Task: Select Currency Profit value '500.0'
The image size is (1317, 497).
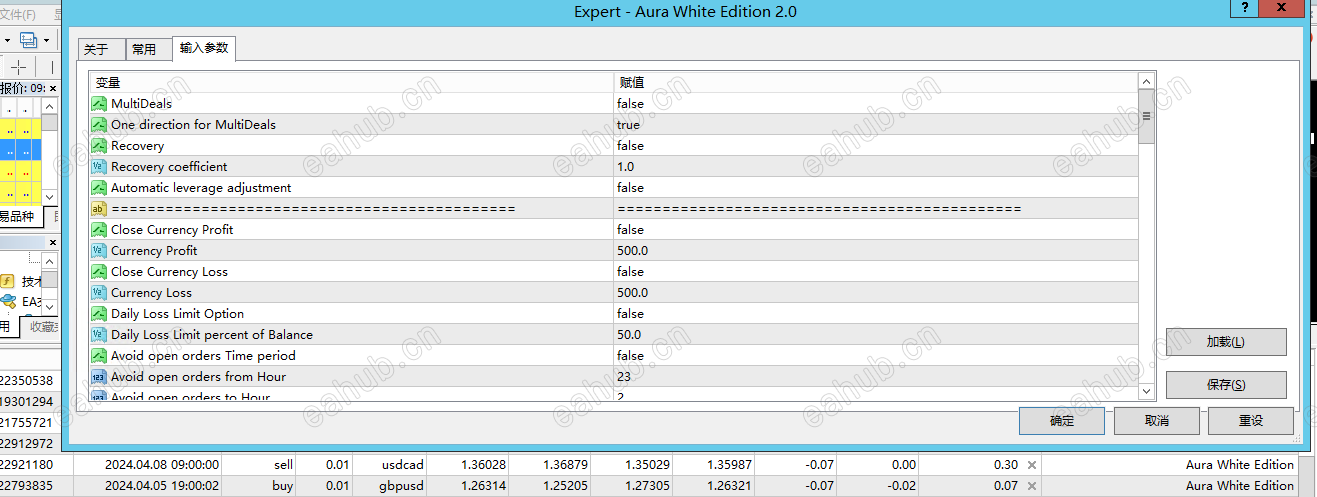Action: tap(632, 251)
